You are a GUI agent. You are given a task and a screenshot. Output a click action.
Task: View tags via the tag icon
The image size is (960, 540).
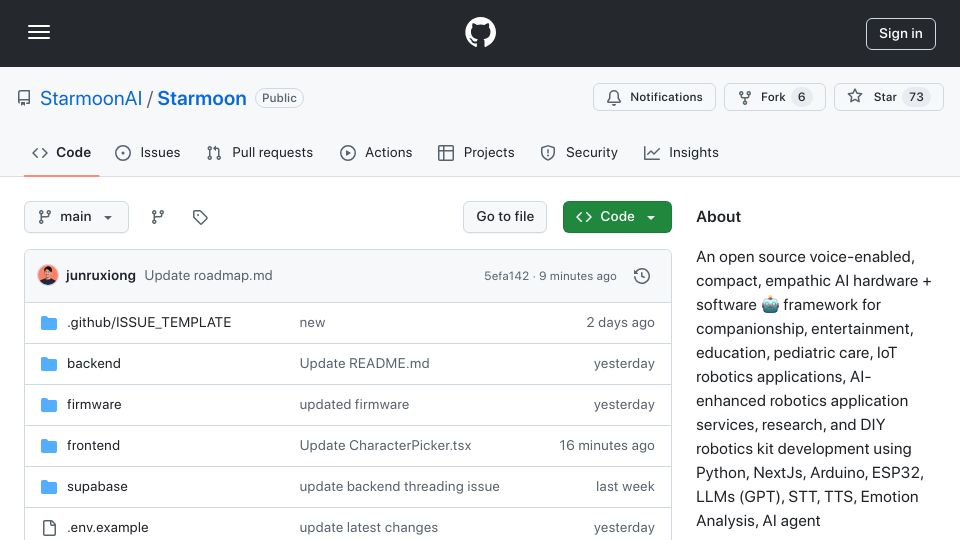point(200,217)
